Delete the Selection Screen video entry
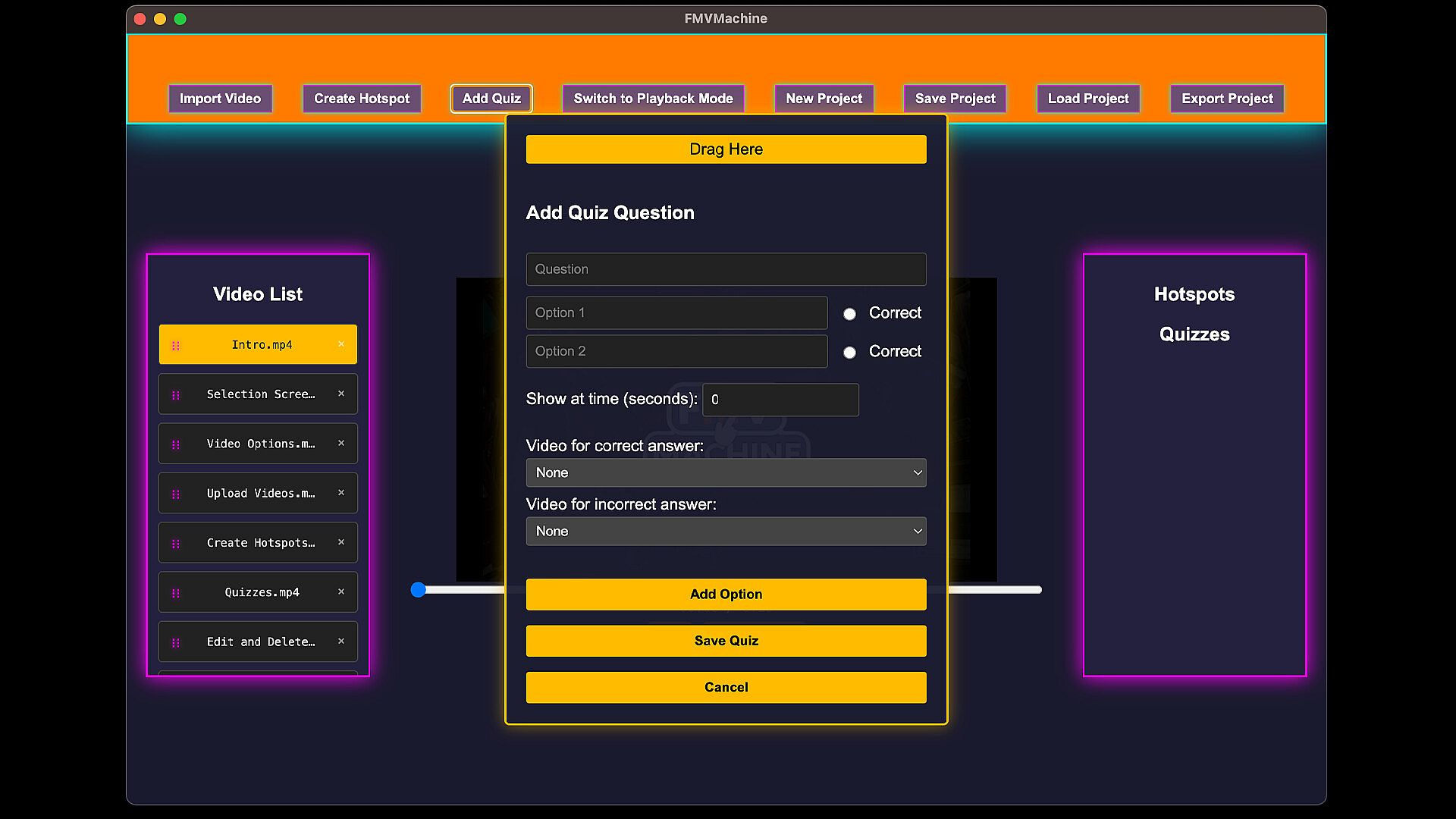This screenshot has width=1456, height=819. 341,394
